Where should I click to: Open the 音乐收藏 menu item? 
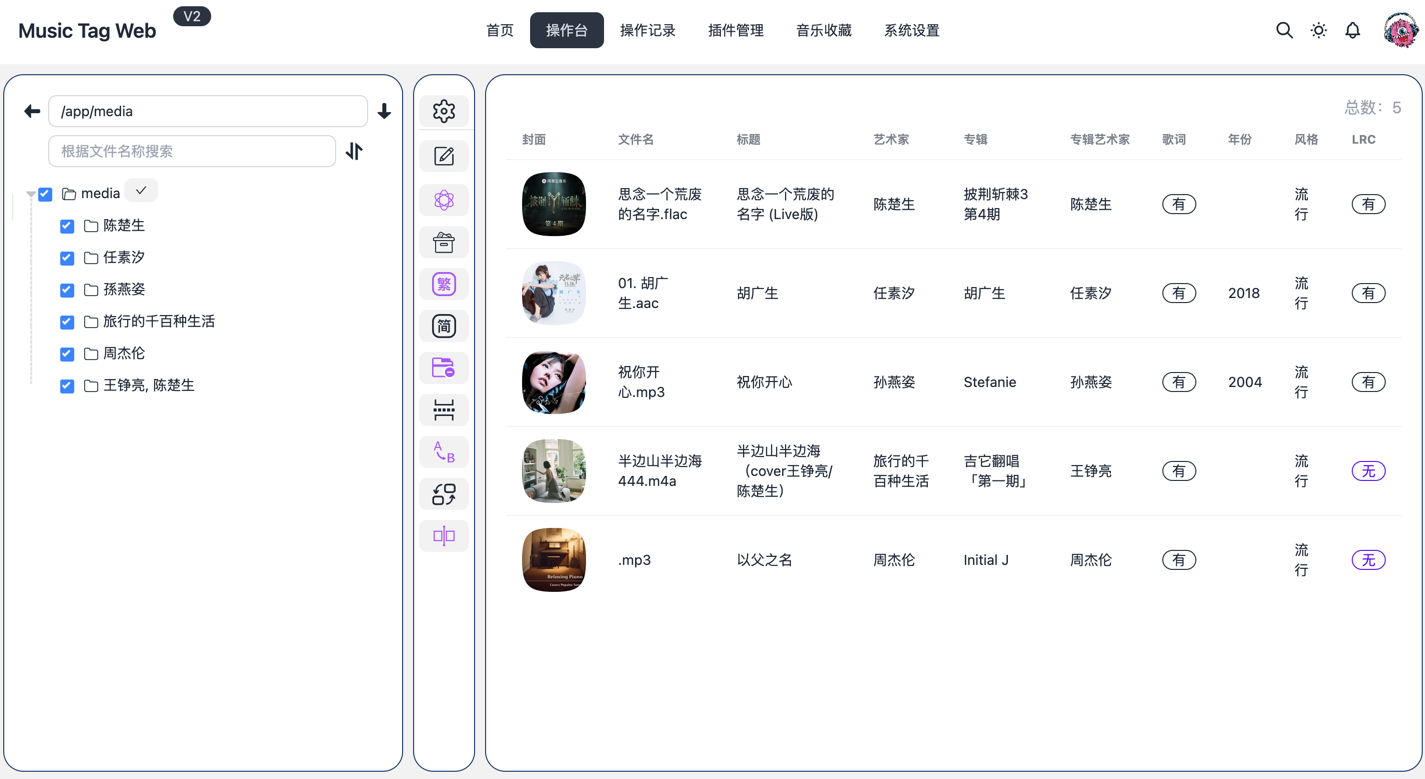(x=823, y=30)
